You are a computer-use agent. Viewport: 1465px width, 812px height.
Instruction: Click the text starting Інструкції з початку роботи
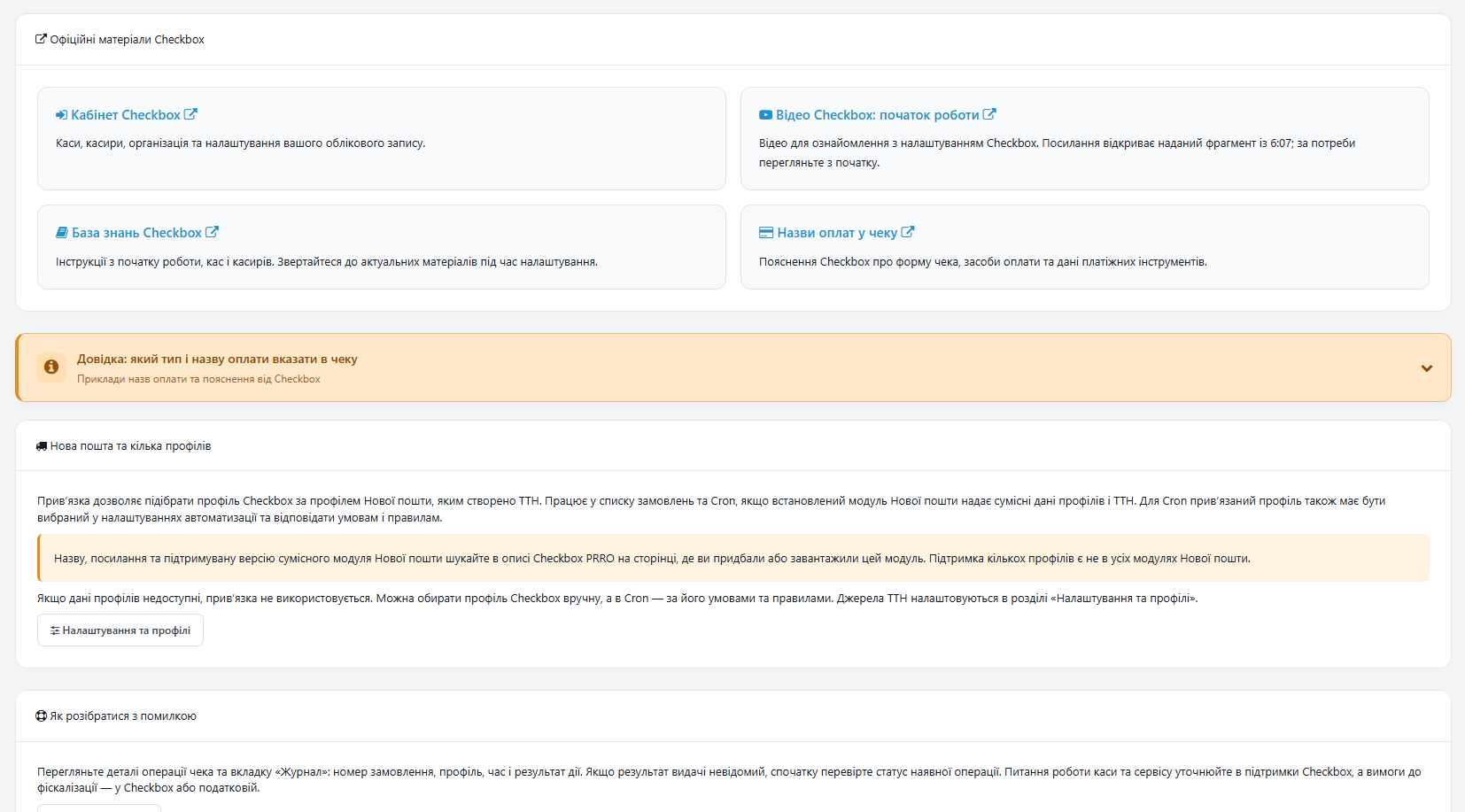point(327,262)
